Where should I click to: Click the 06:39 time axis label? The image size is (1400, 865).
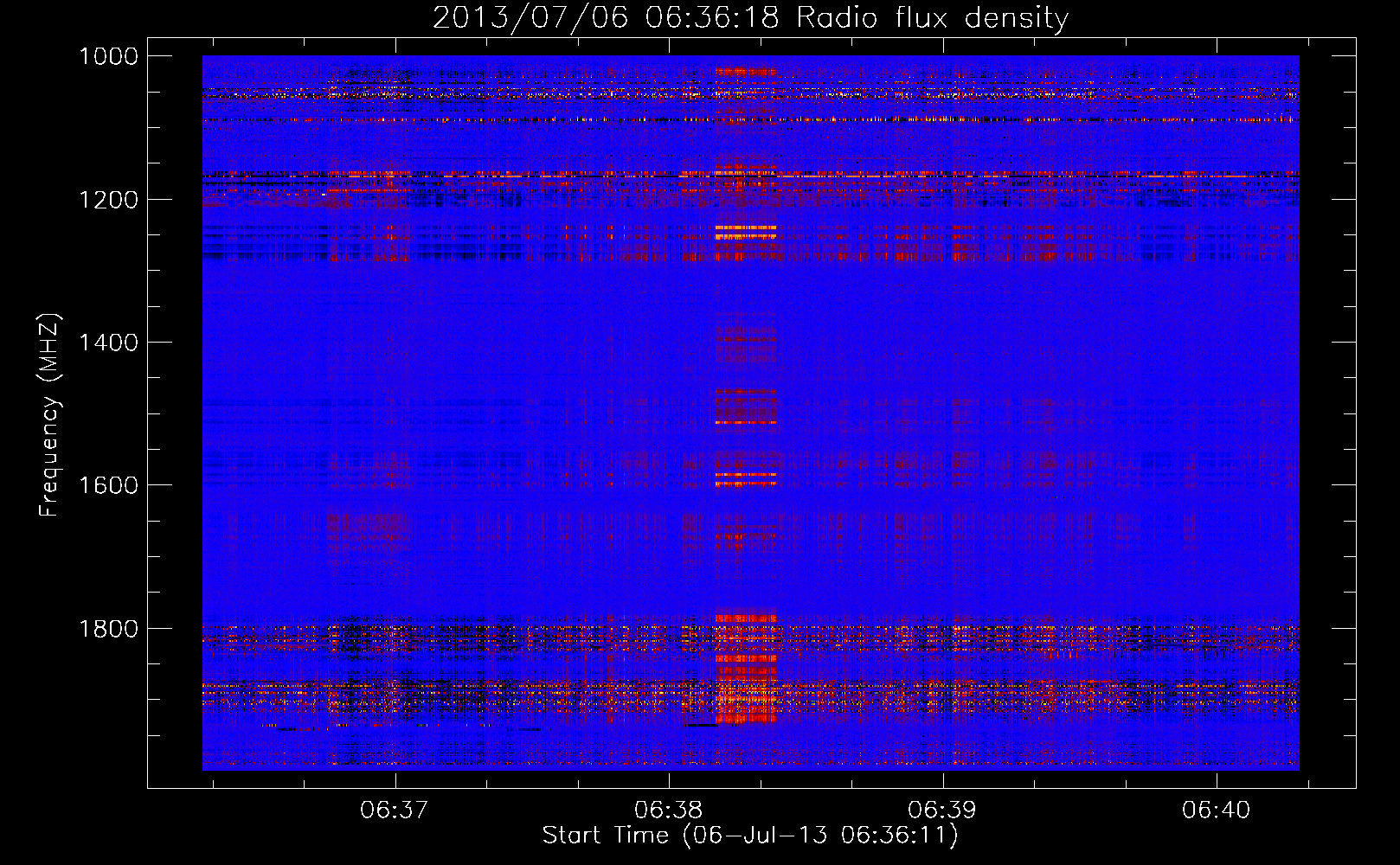942,810
